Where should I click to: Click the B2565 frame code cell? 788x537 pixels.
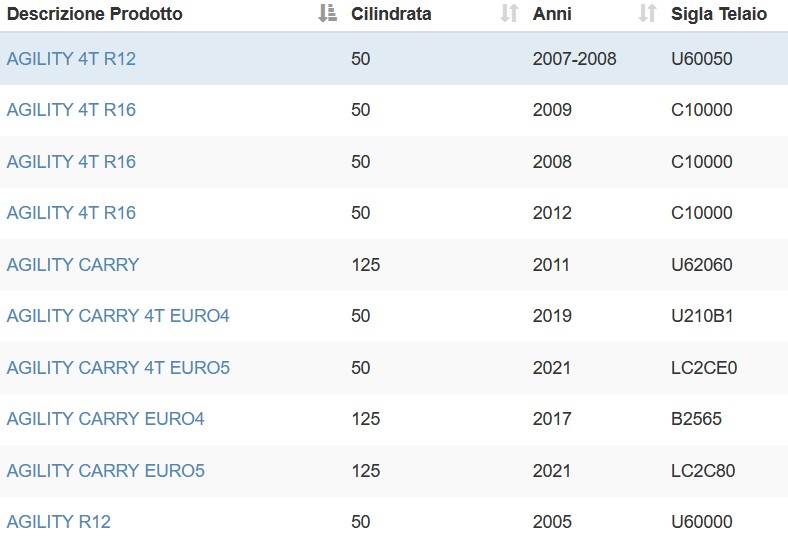[x=696, y=419]
